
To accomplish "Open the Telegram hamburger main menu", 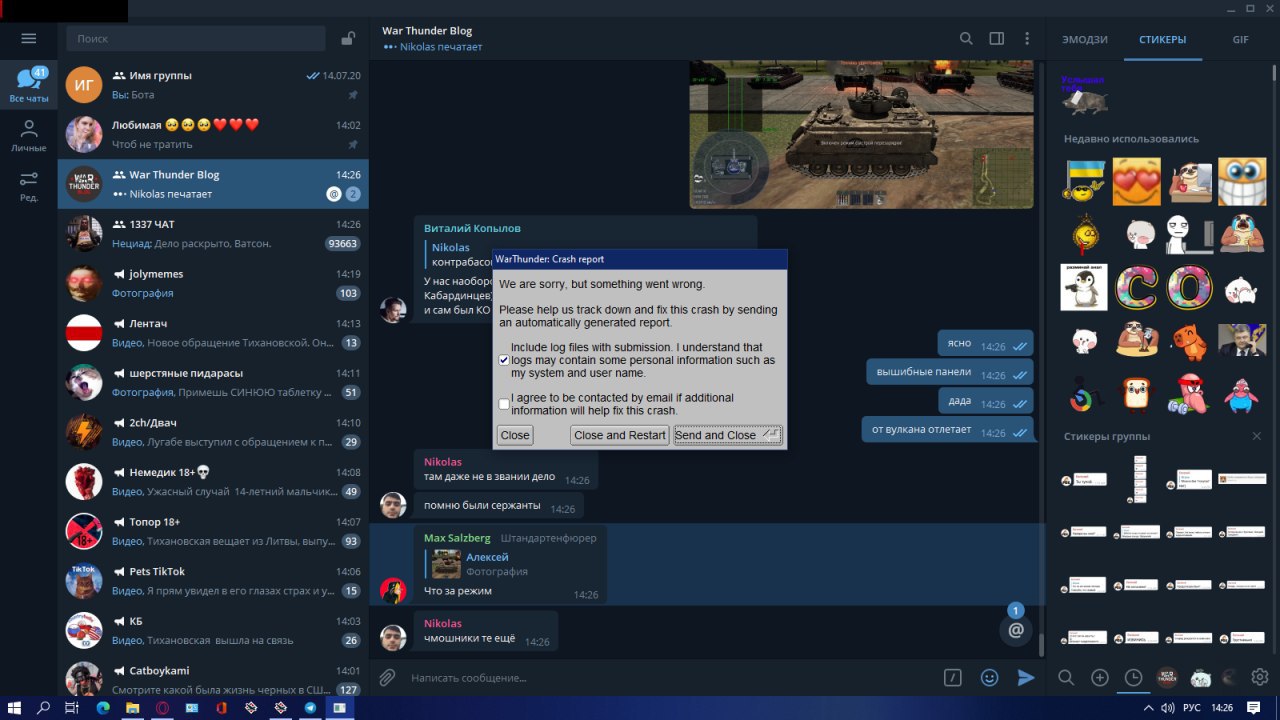I will click(x=28, y=38).
